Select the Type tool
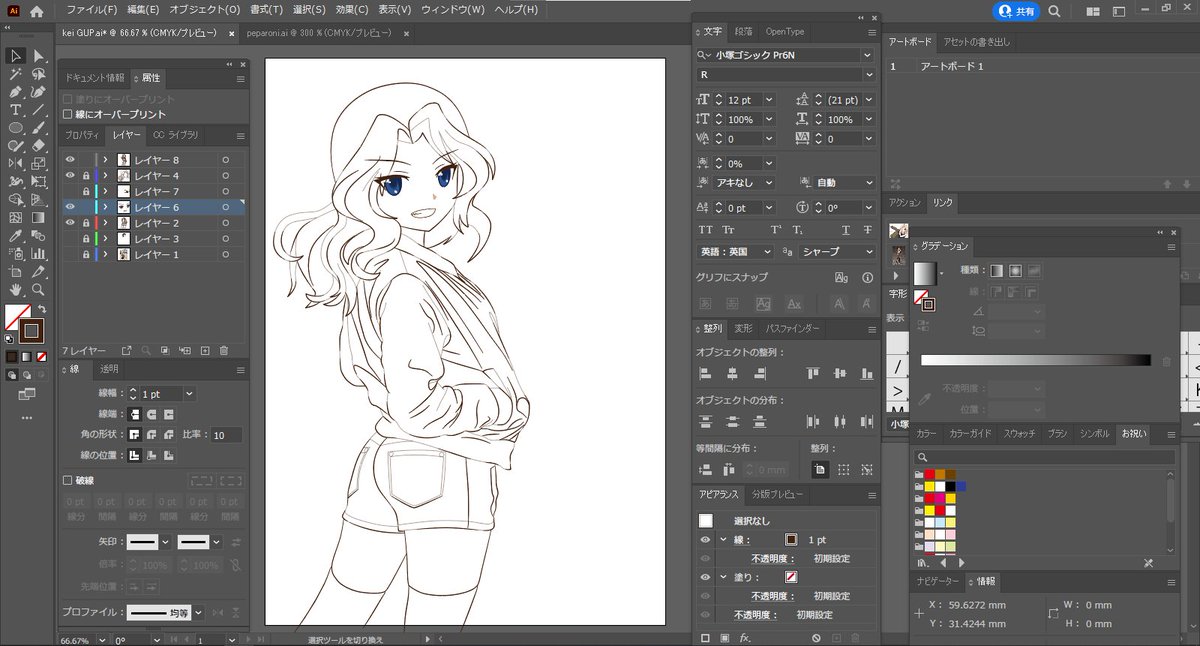The image size is (1200, 646). (16, 110)
